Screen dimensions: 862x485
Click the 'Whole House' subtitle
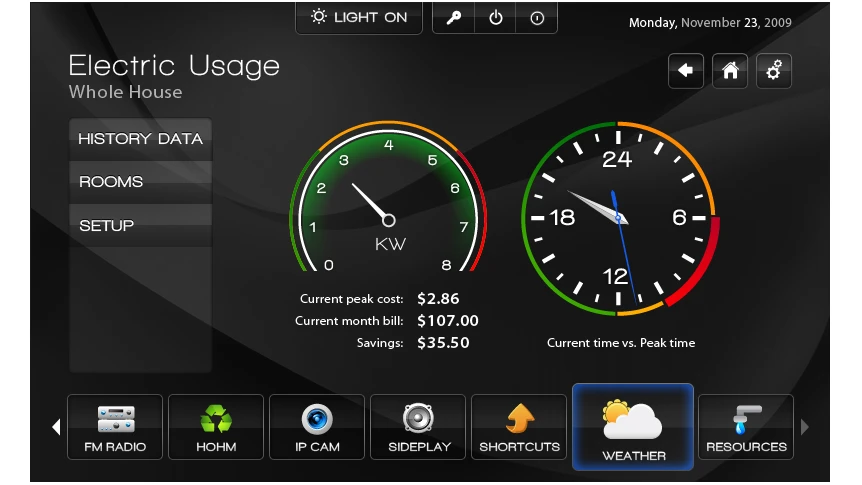[125, 92]
